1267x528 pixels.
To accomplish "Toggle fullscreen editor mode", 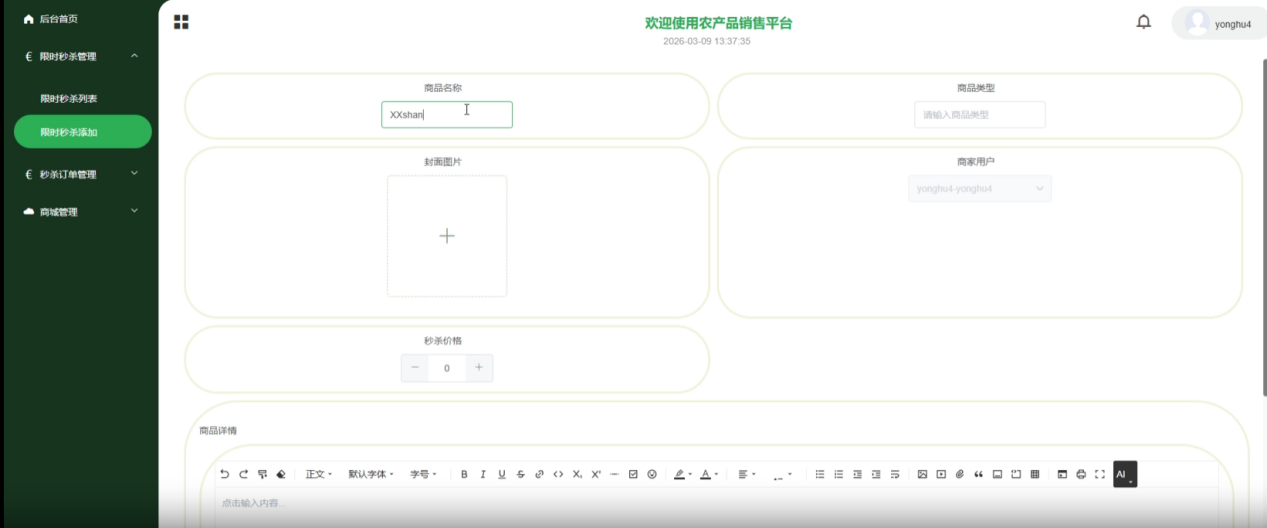I will (1100, 474).
